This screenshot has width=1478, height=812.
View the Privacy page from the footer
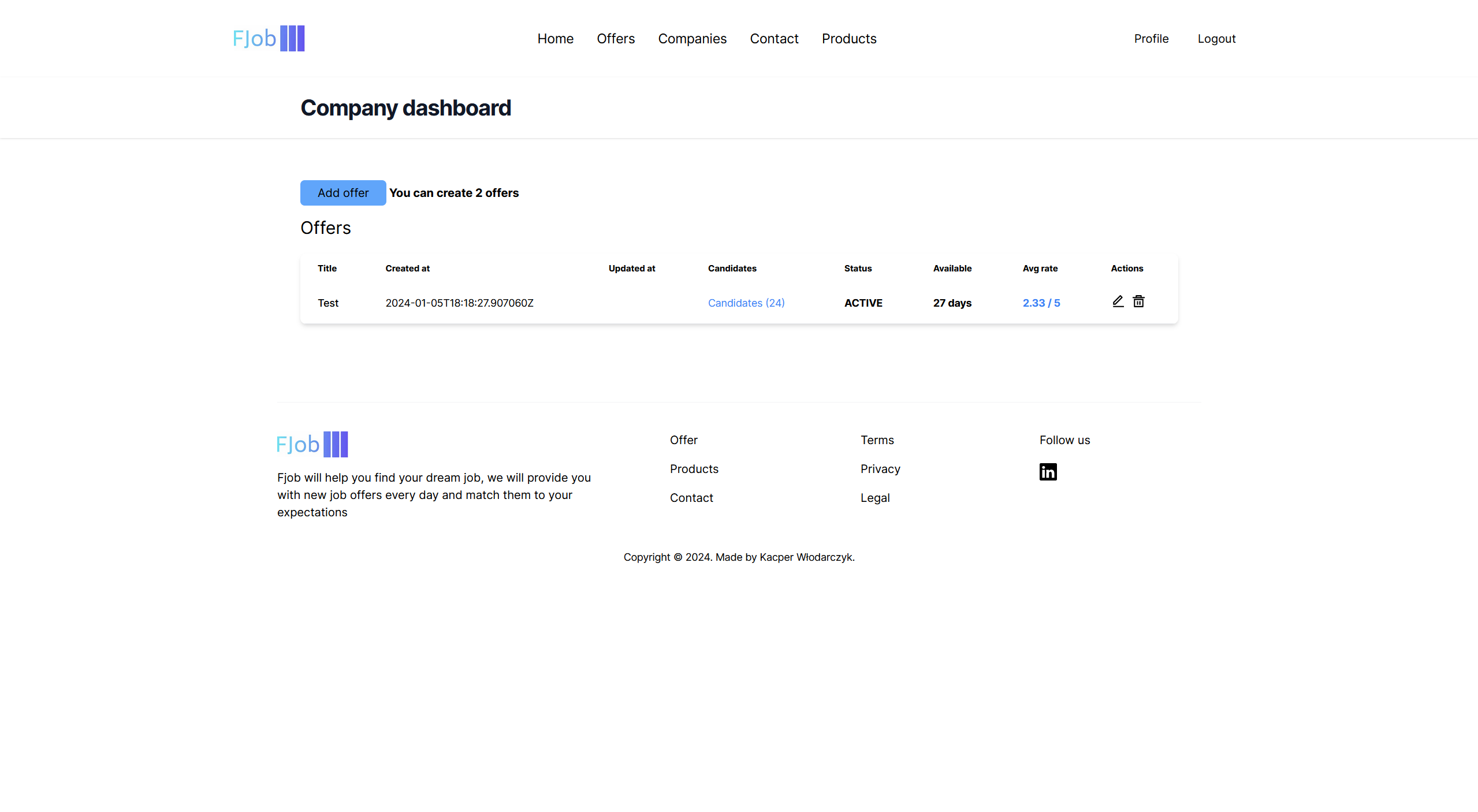(x=880, y=469)
